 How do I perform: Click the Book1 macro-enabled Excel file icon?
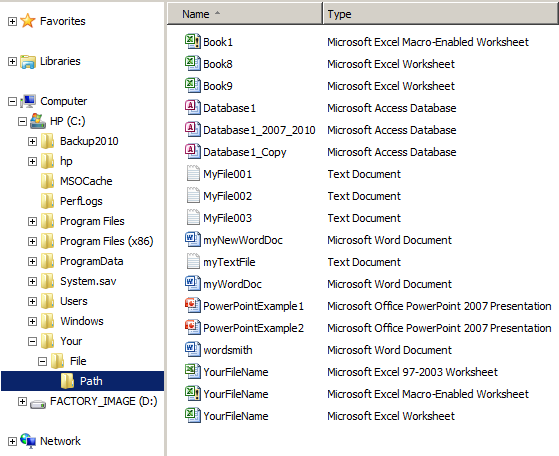(x=193, y=41)
